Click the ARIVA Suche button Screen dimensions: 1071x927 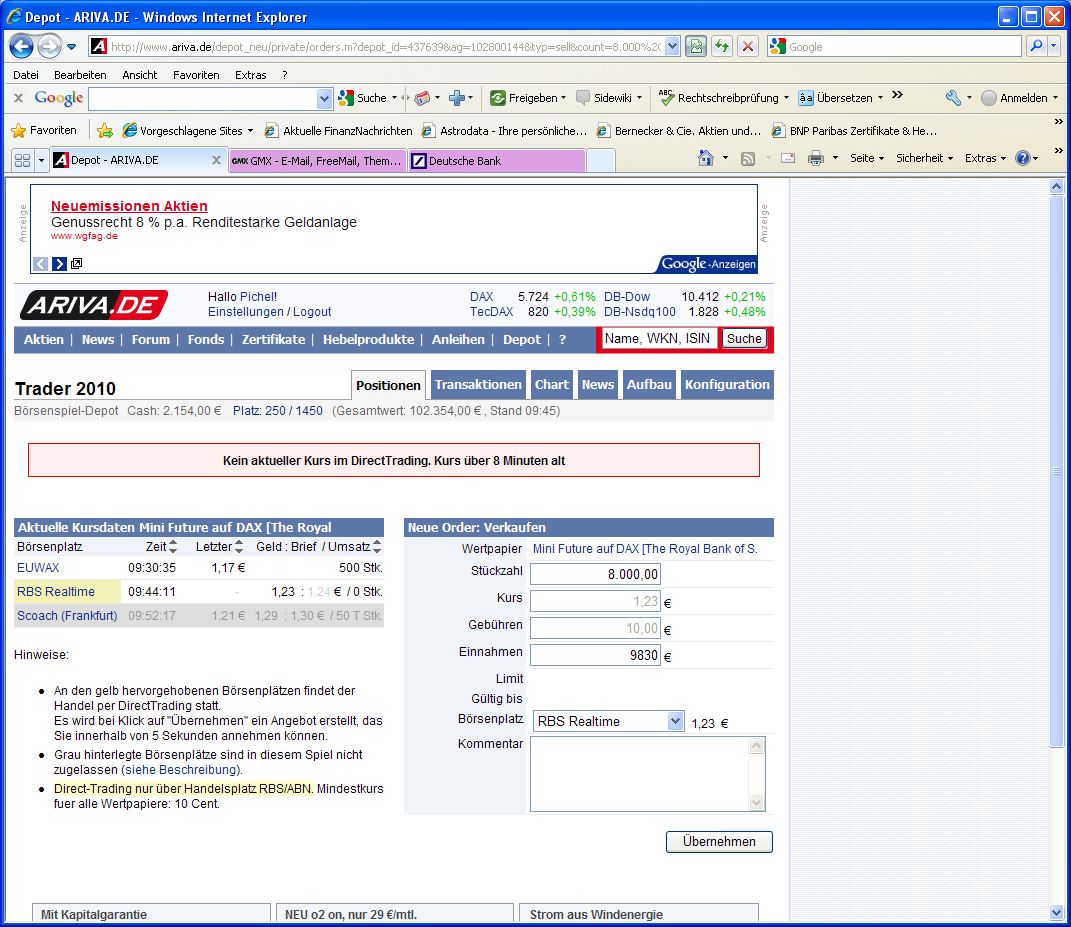pos(744,339)
